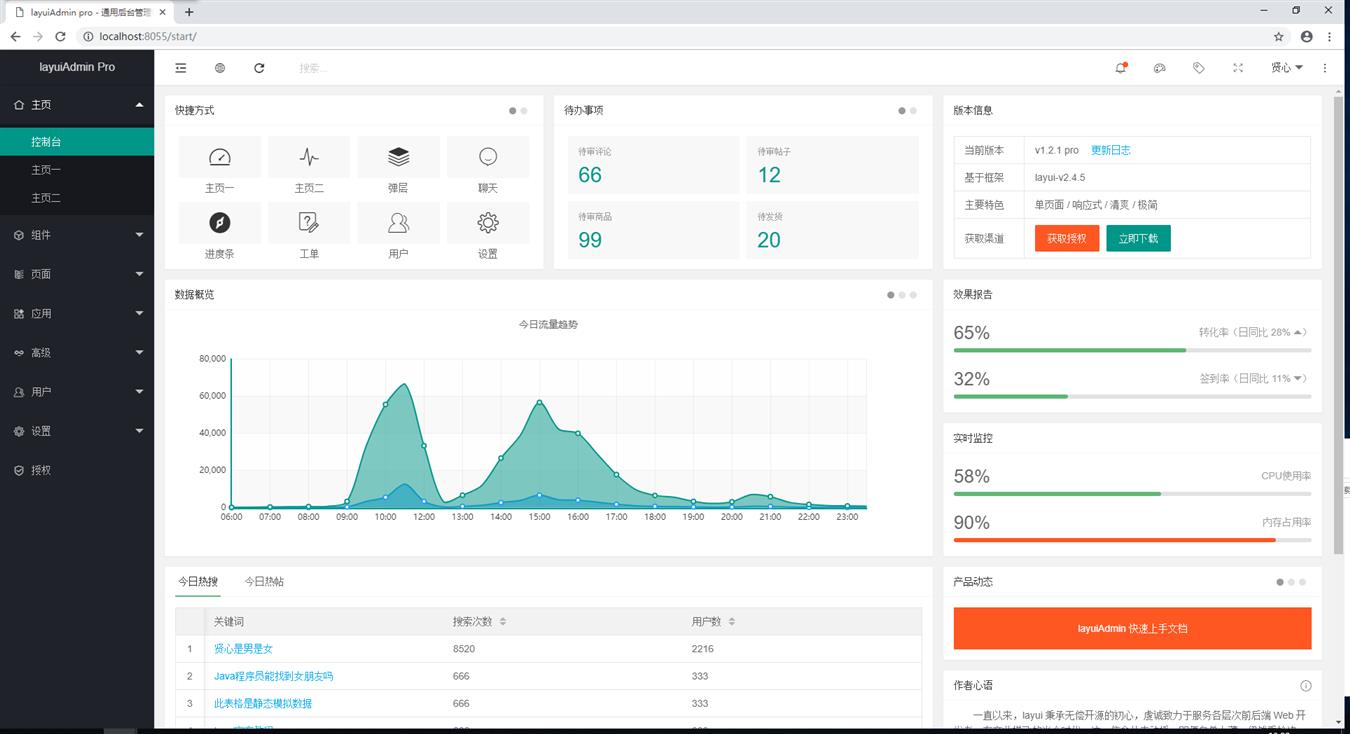This screenshot has width=1350, height=734.
Task: Expand the 应用 sidebar menu
Action: coord(77,313)
